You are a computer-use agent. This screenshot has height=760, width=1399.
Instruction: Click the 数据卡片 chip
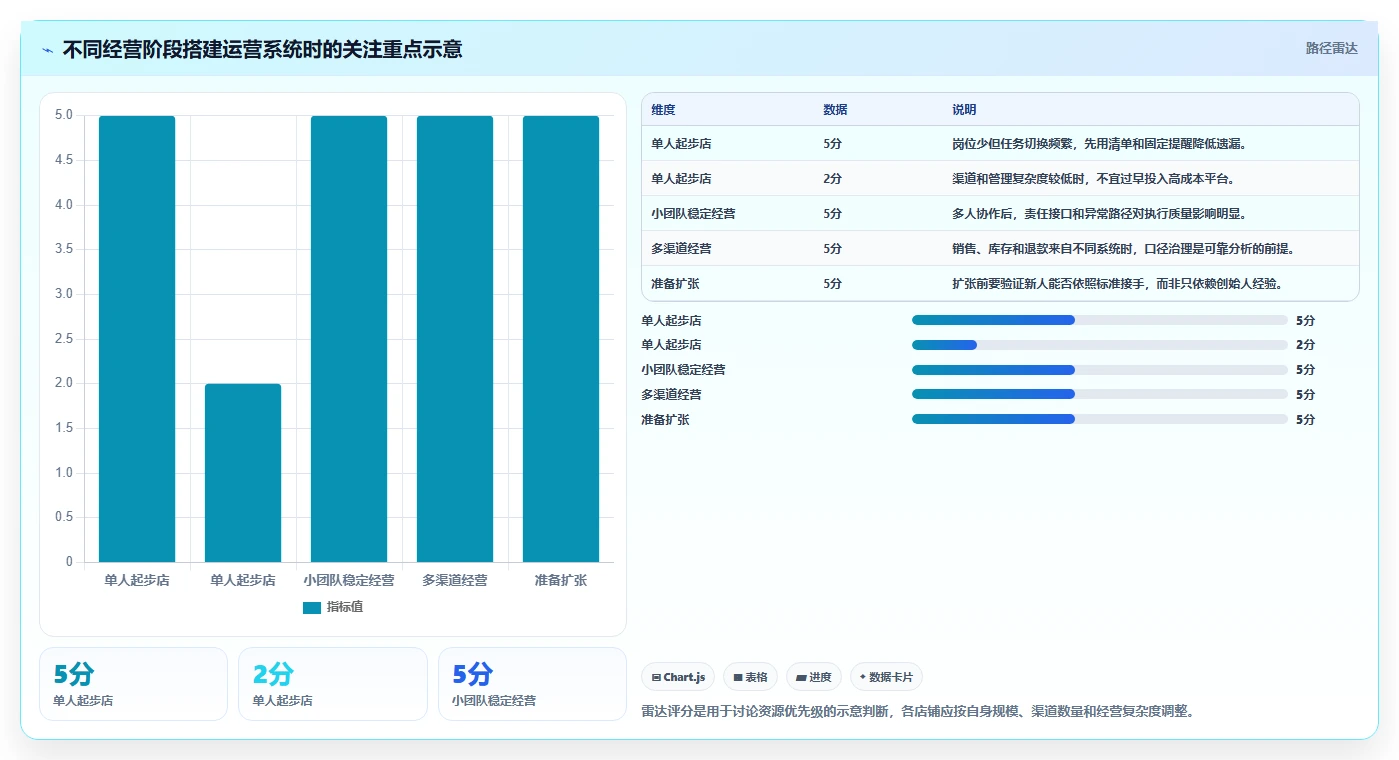pyautogui.click(x=886, y=677)
